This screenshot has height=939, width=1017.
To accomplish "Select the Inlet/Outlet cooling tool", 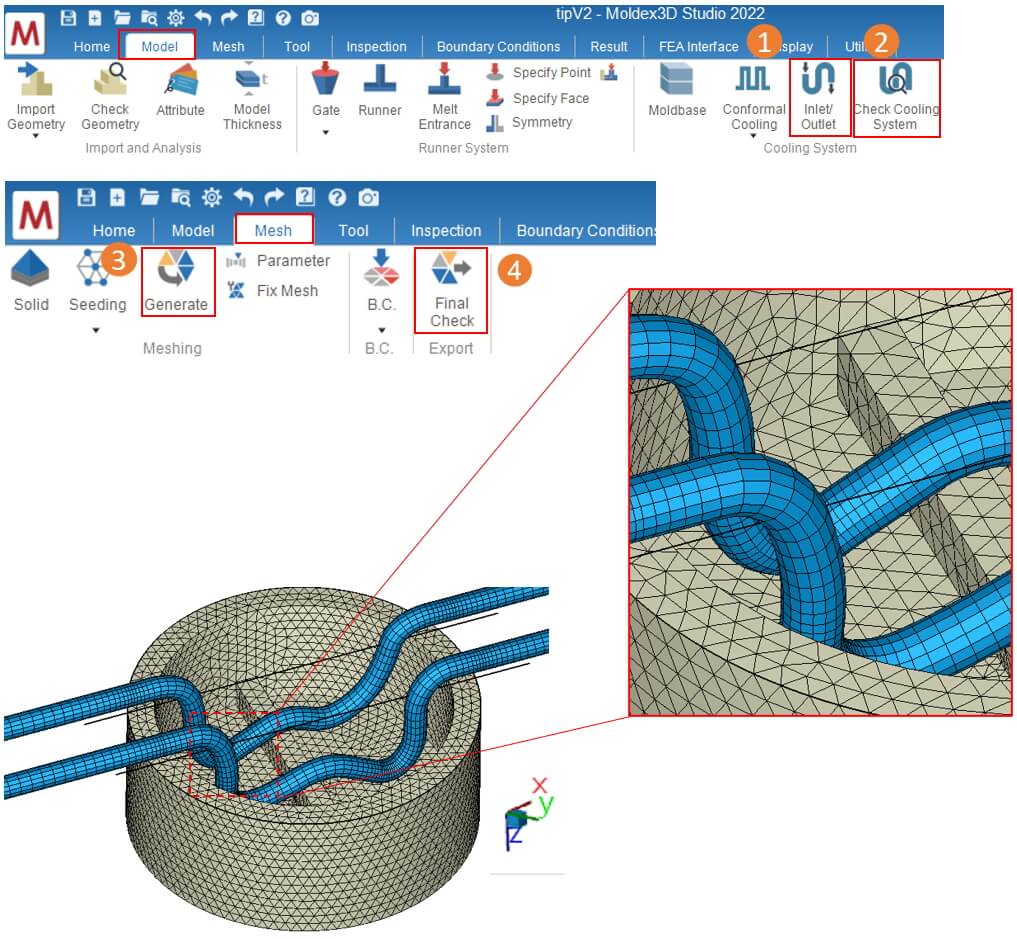I will coord(819,97).
